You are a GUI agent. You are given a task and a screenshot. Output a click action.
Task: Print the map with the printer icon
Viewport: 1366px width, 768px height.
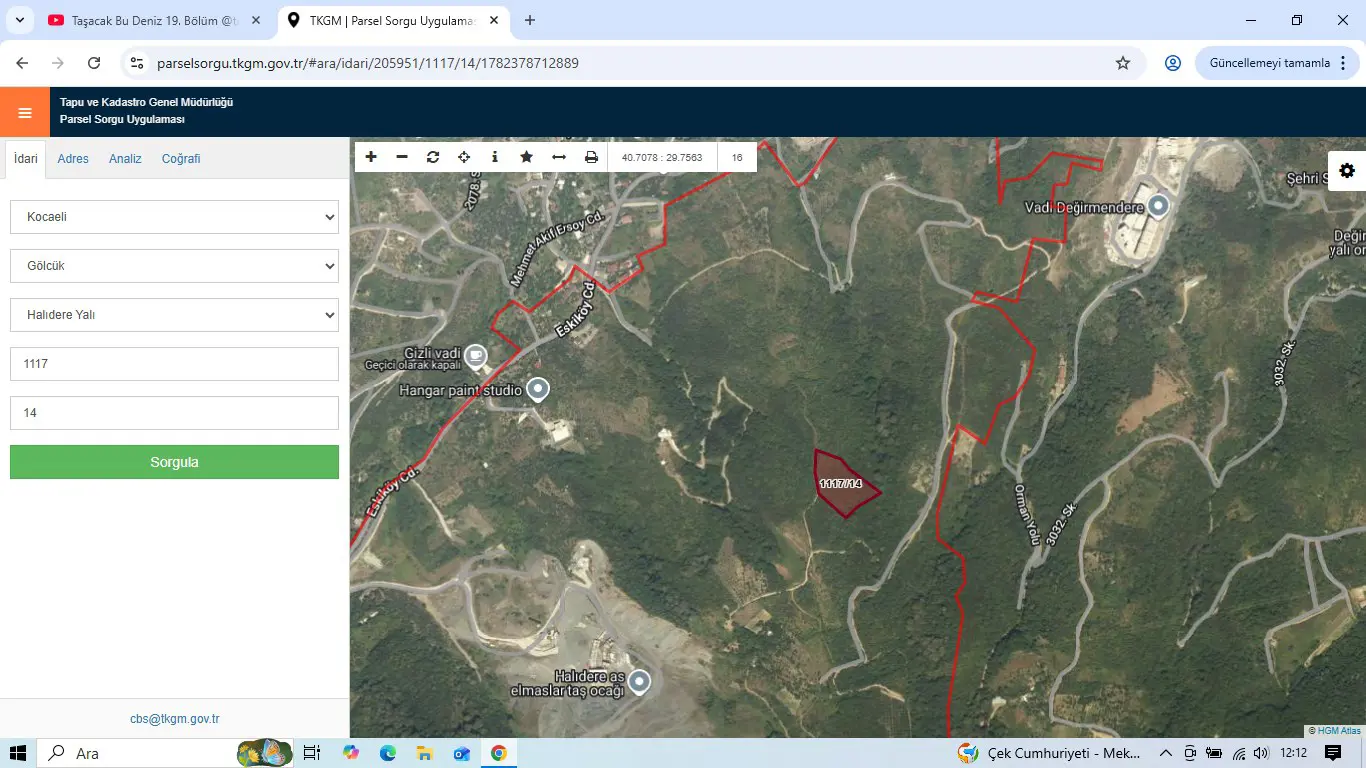coord(591,157)
